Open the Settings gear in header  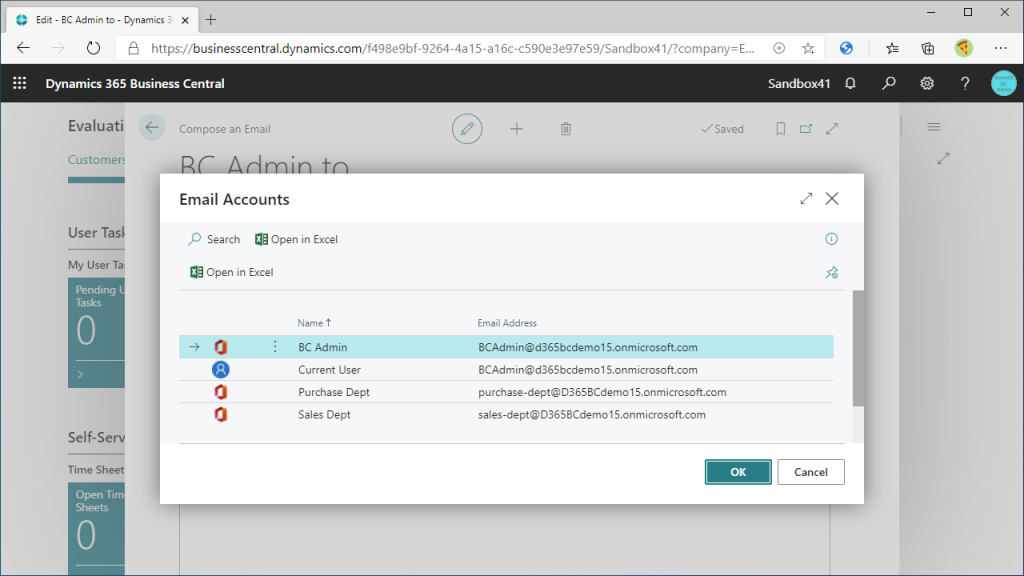[927, 84]
